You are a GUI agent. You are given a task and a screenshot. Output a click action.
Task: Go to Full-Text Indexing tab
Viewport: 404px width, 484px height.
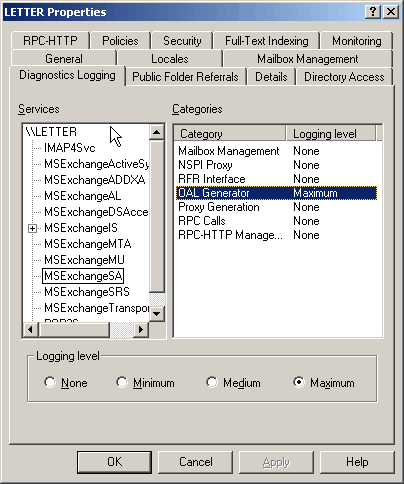click(x=267, y=41)
